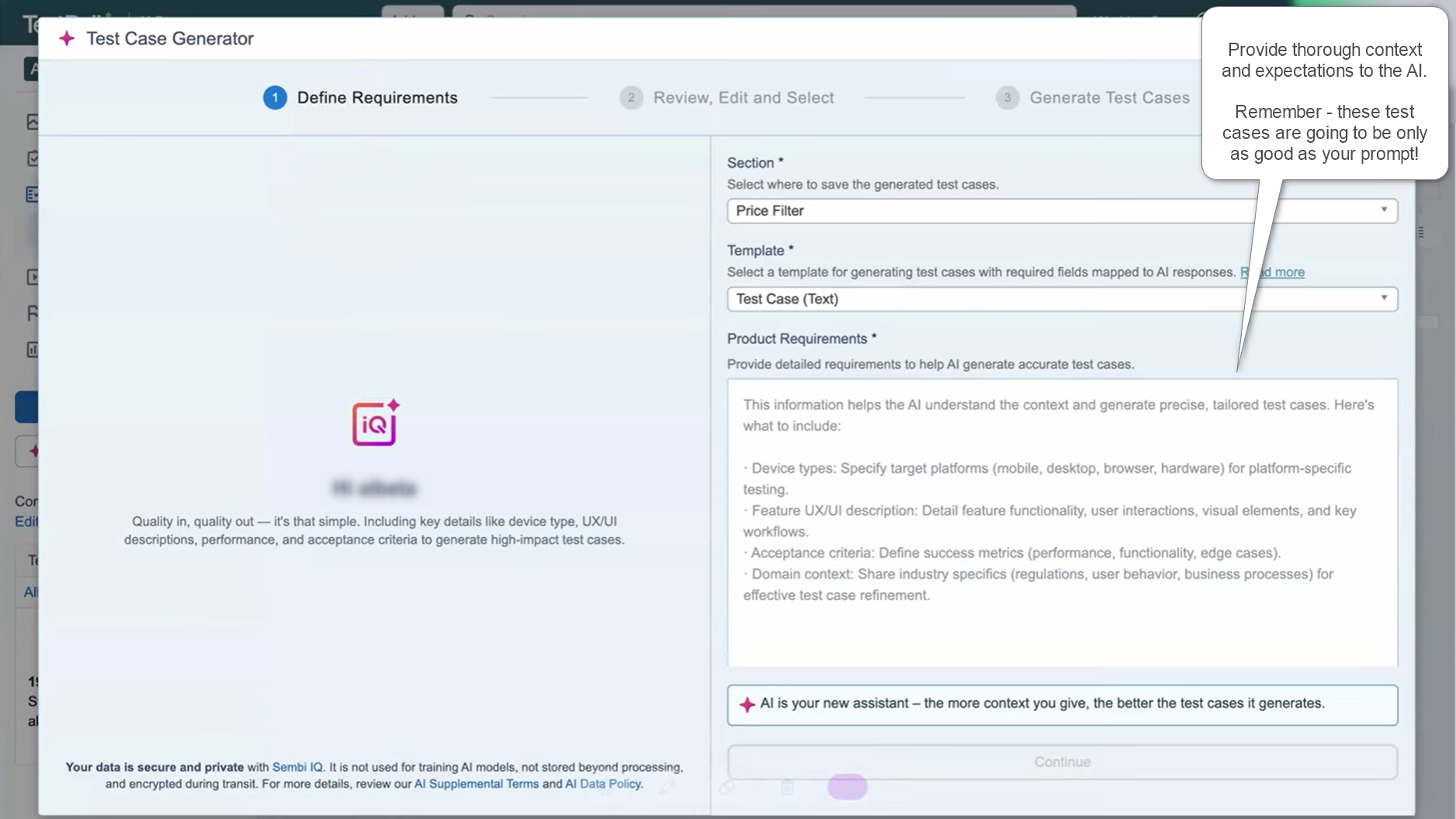Click the gray step 2 number circle

point(631,98)
